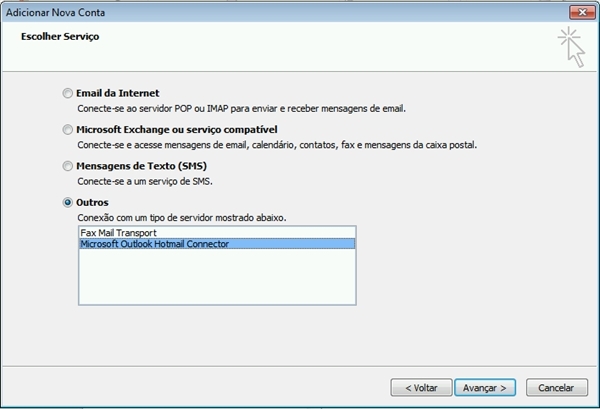This screenshot has width=600, height=409.
Task: Select the Email da Internet radio button
Action: coord(67,93)
